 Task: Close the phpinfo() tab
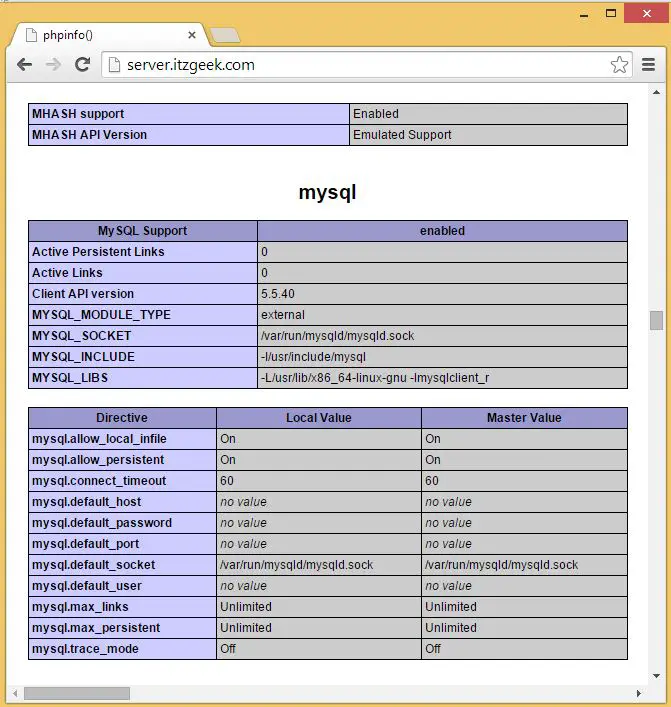[192, 35]
